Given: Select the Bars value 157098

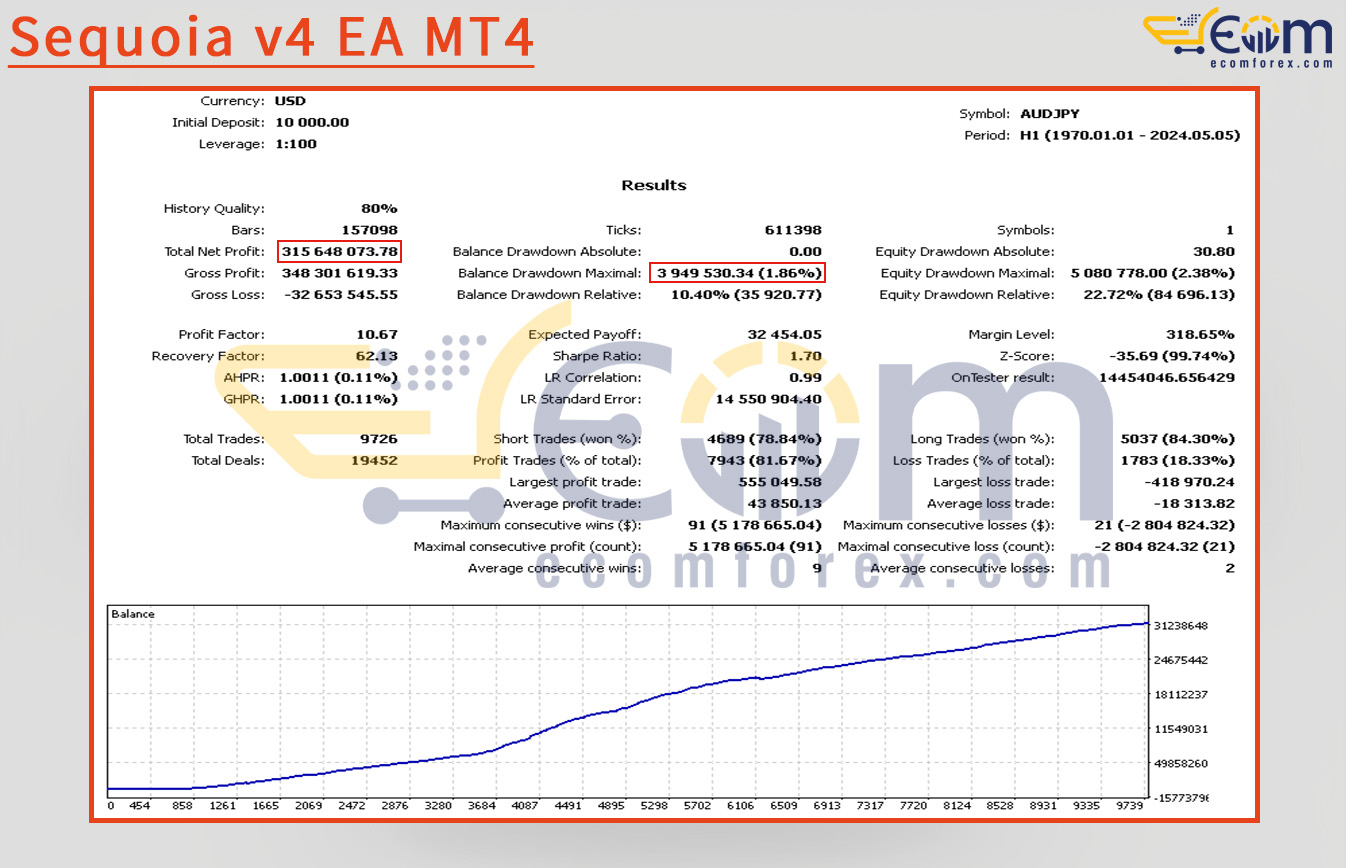Looking at the screenshot, I should [x=370, y=230].
